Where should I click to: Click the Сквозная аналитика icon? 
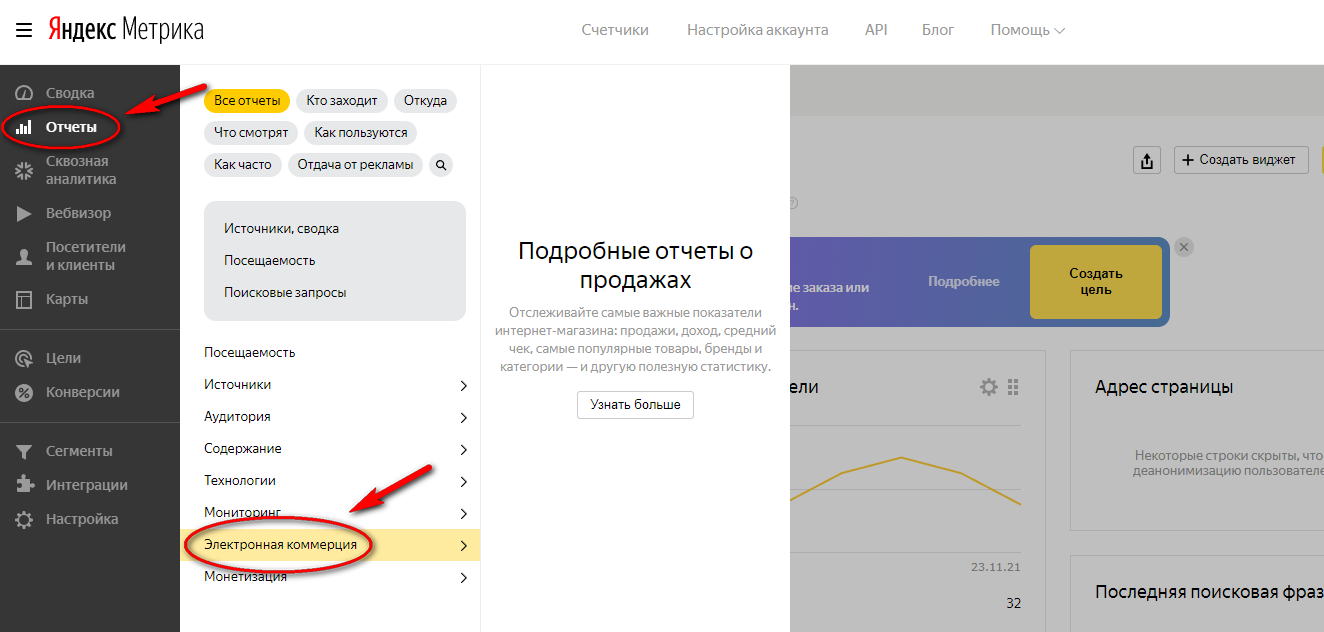click(24, 170)
